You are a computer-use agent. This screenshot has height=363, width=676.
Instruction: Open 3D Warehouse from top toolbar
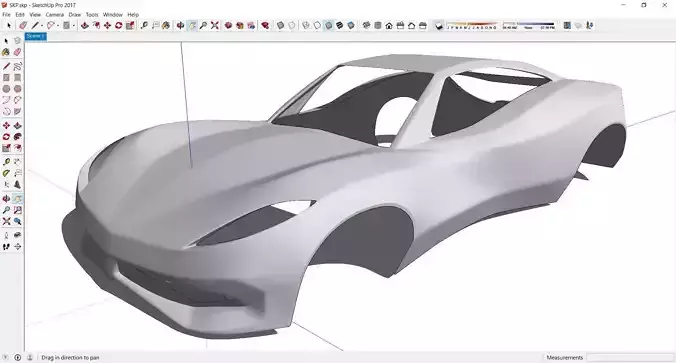click(228, 26)
